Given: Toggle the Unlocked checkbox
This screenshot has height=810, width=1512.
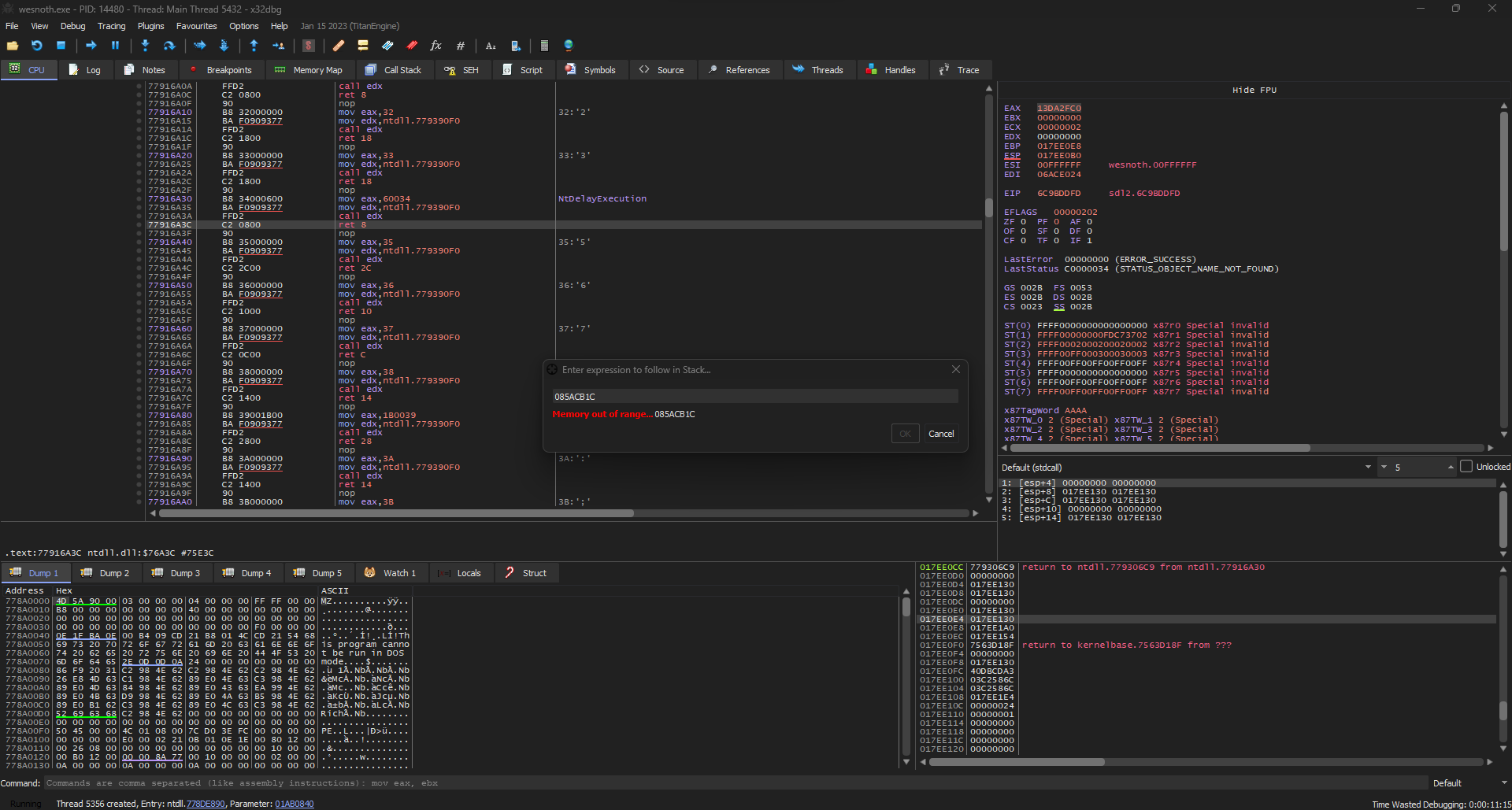Looking at the screenshot, I should click(1466, 467).
